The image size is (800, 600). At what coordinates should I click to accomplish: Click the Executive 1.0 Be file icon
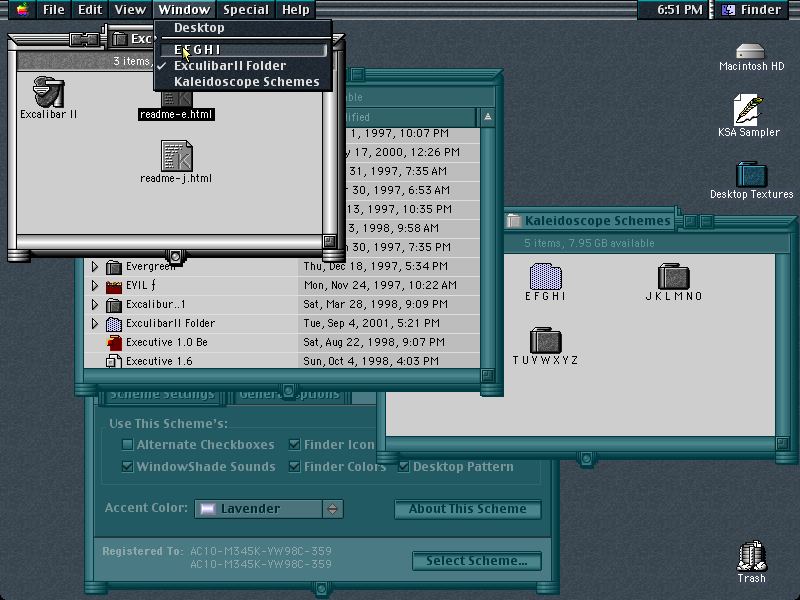114,342
